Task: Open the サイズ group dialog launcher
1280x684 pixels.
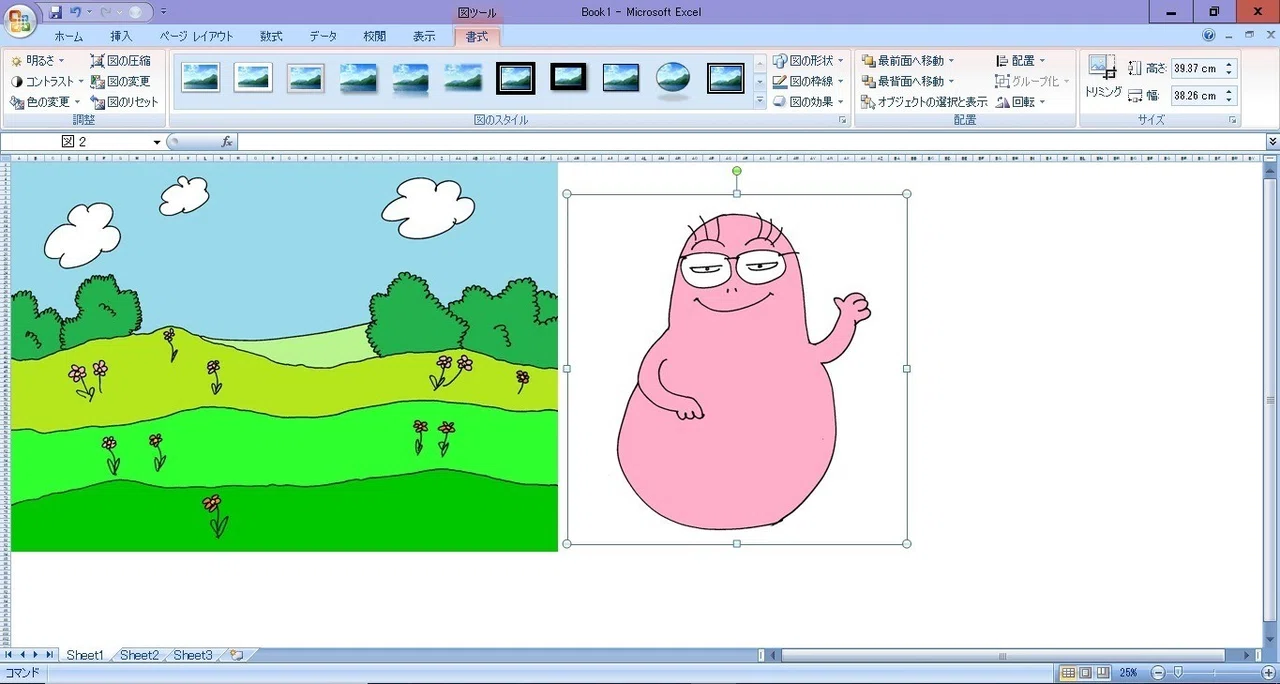Action: point(1233,120)
